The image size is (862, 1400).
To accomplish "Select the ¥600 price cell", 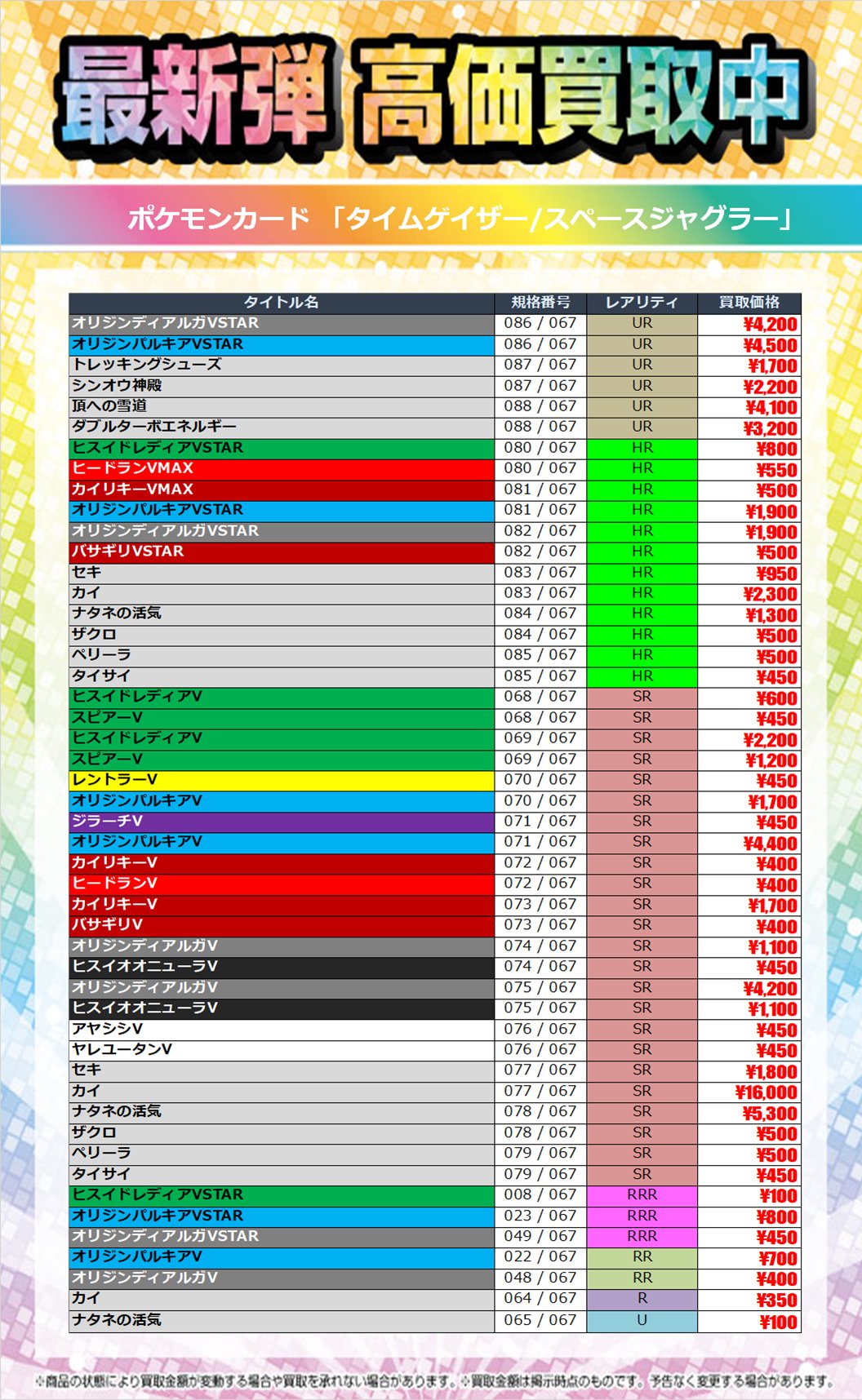I will click(749, 697).
